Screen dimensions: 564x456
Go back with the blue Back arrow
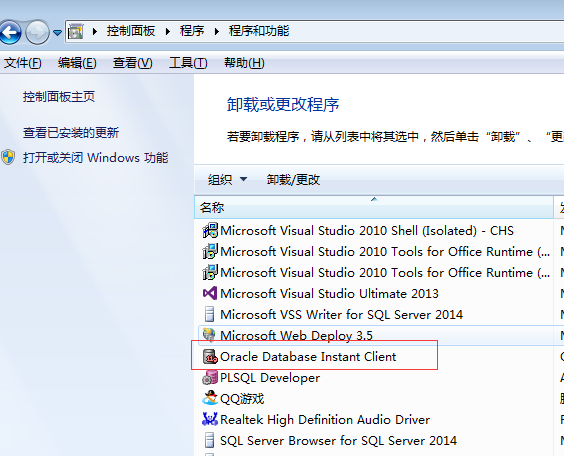tap(10, 32)
